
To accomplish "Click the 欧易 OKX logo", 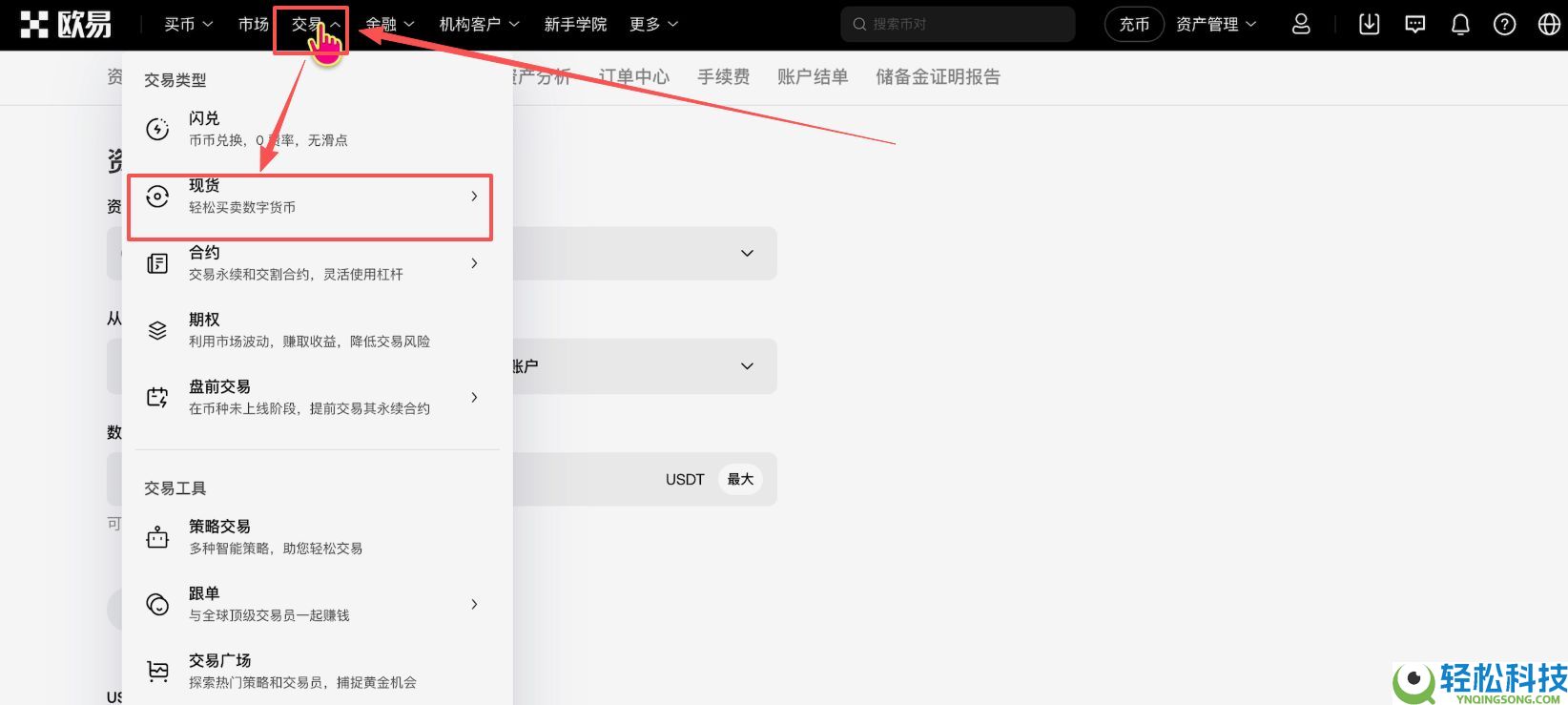I will click(66, 24).
